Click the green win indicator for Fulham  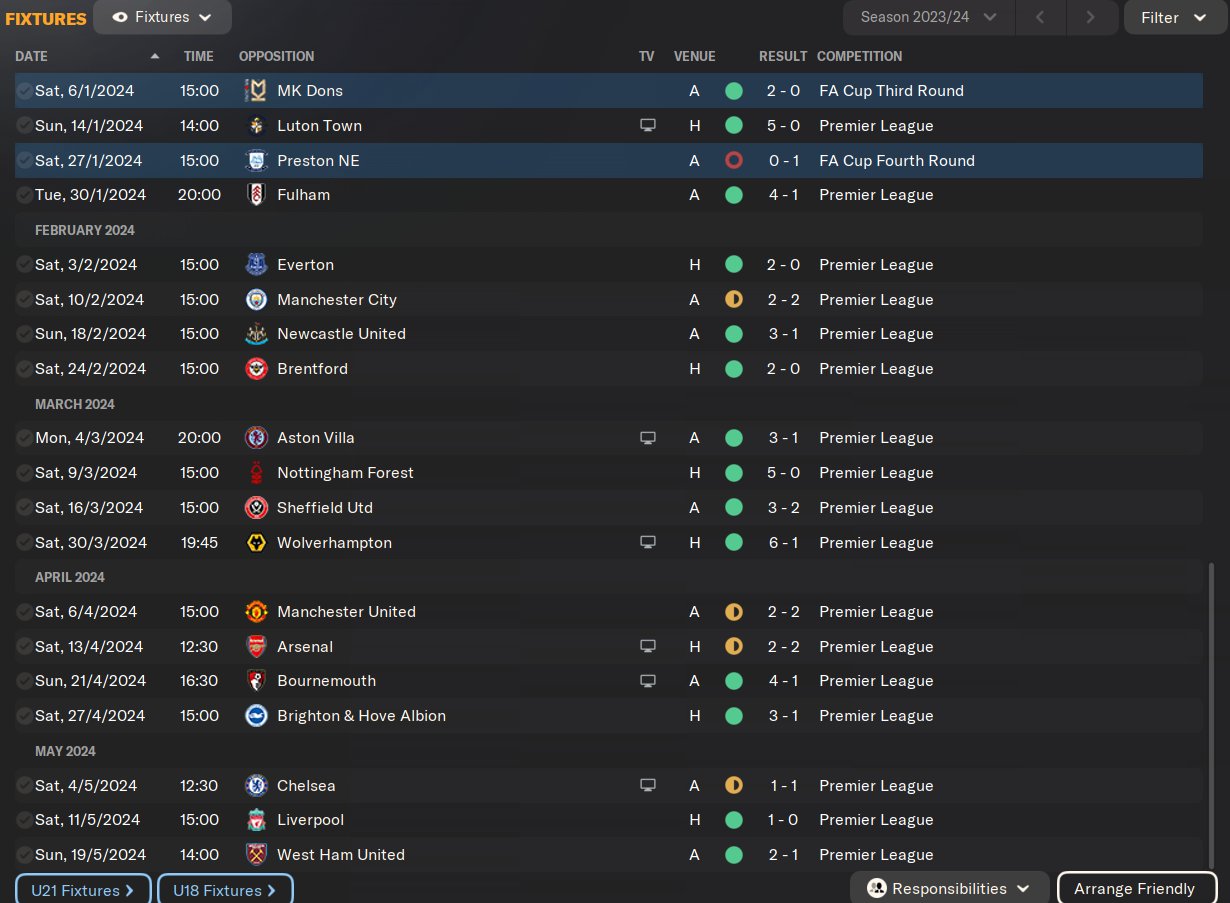tap(734, 195)
